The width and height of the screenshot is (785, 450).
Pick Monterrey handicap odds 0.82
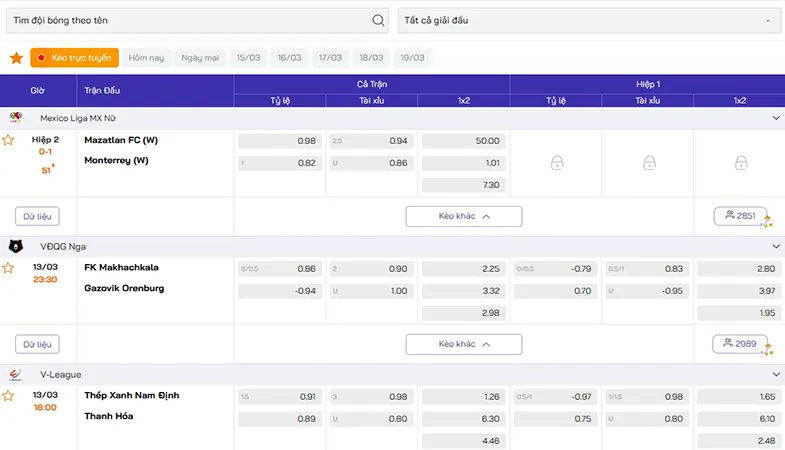coord(280,163)
